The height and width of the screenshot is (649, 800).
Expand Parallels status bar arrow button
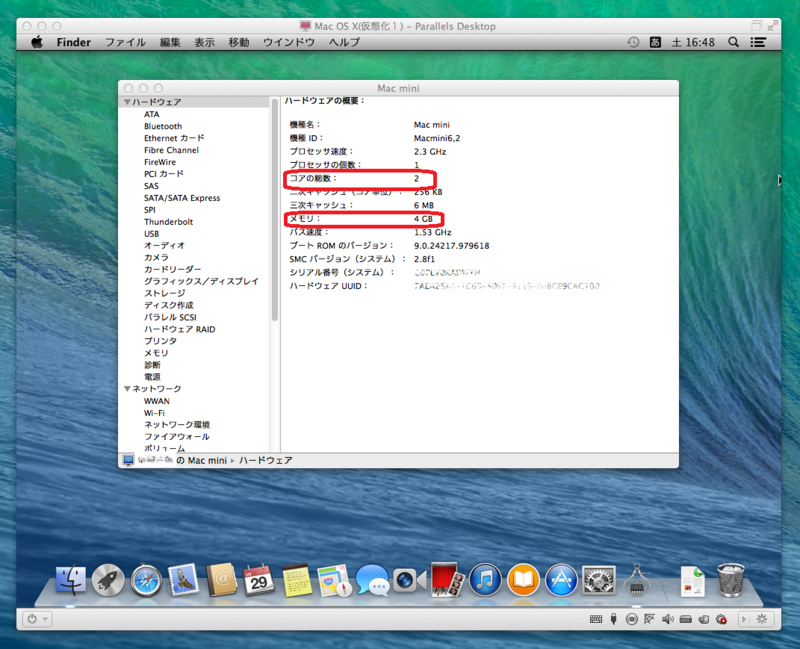point(743,619)
